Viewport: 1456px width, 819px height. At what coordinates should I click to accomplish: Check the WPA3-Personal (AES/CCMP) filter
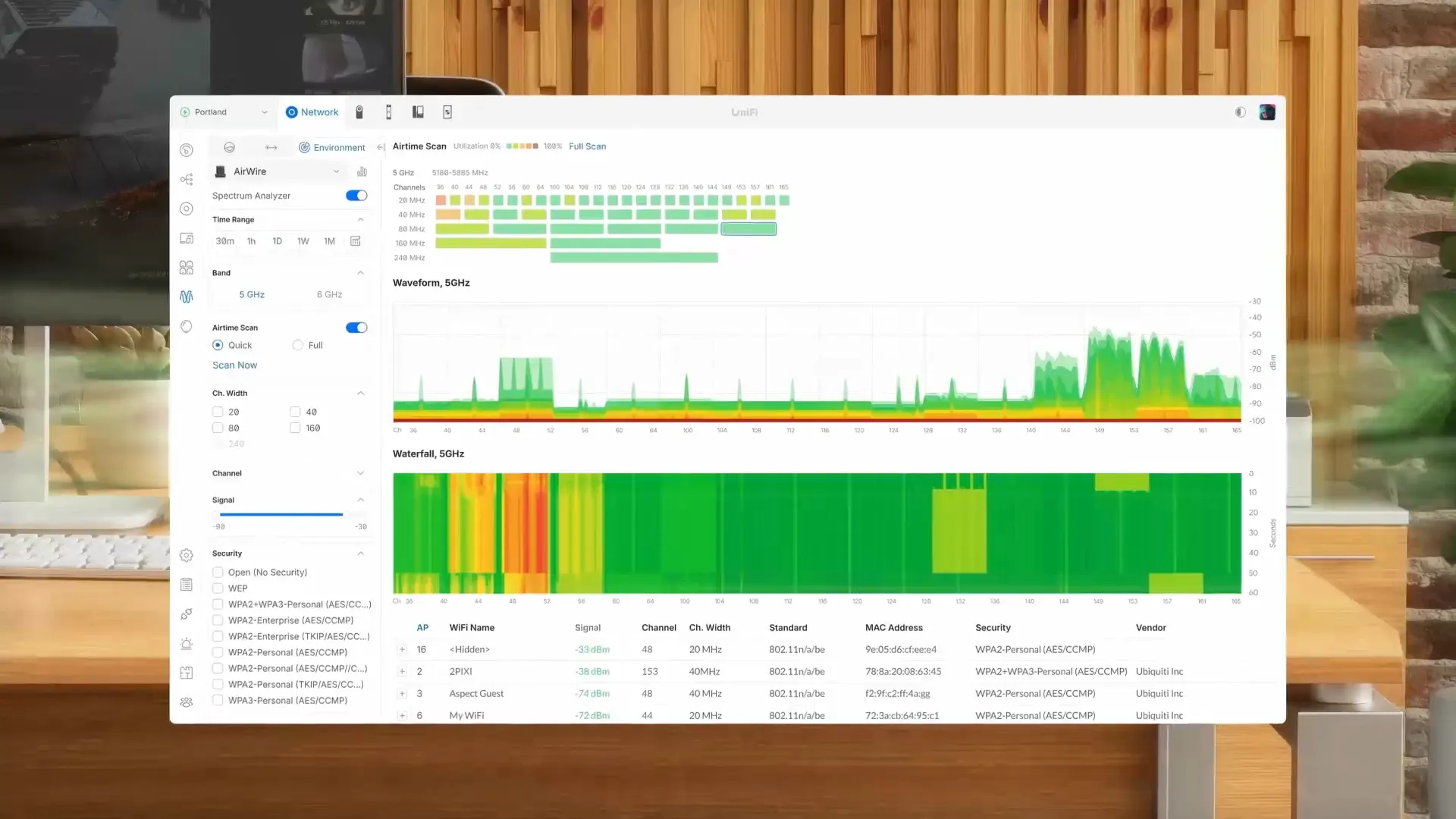tap(218, 701)
